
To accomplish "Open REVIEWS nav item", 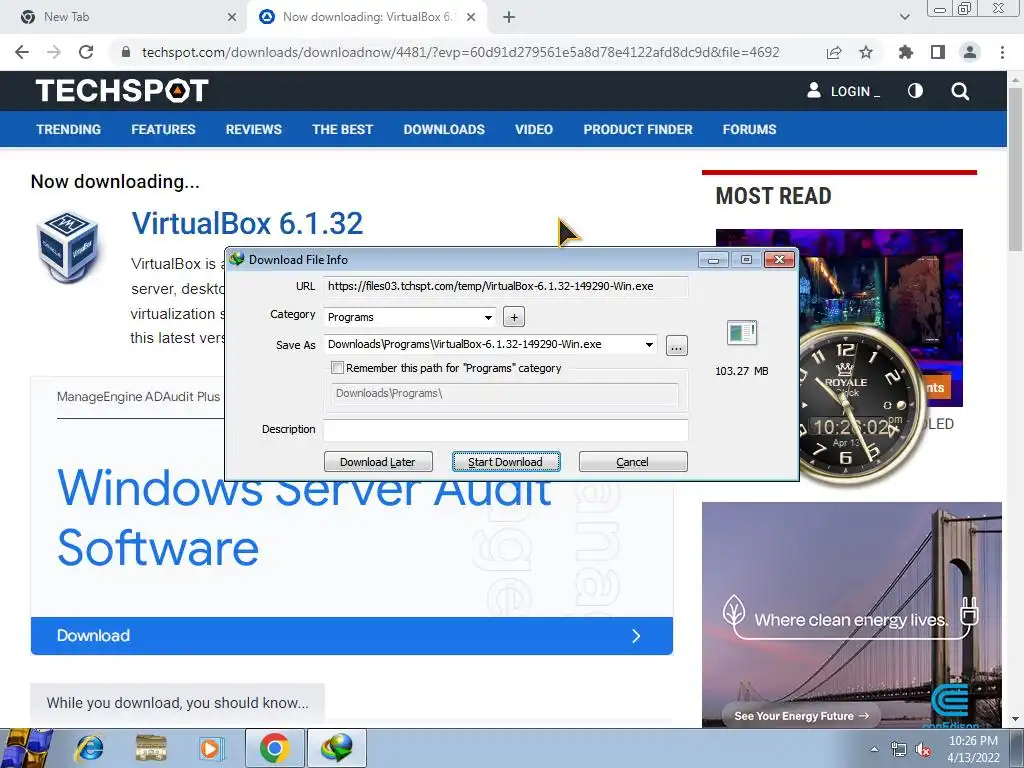I will [x=253, y=129].
